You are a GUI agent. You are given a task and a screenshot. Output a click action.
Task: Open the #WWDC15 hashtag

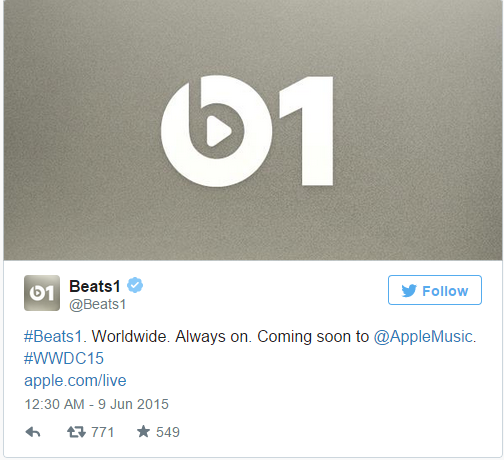[x=64, y=358]
